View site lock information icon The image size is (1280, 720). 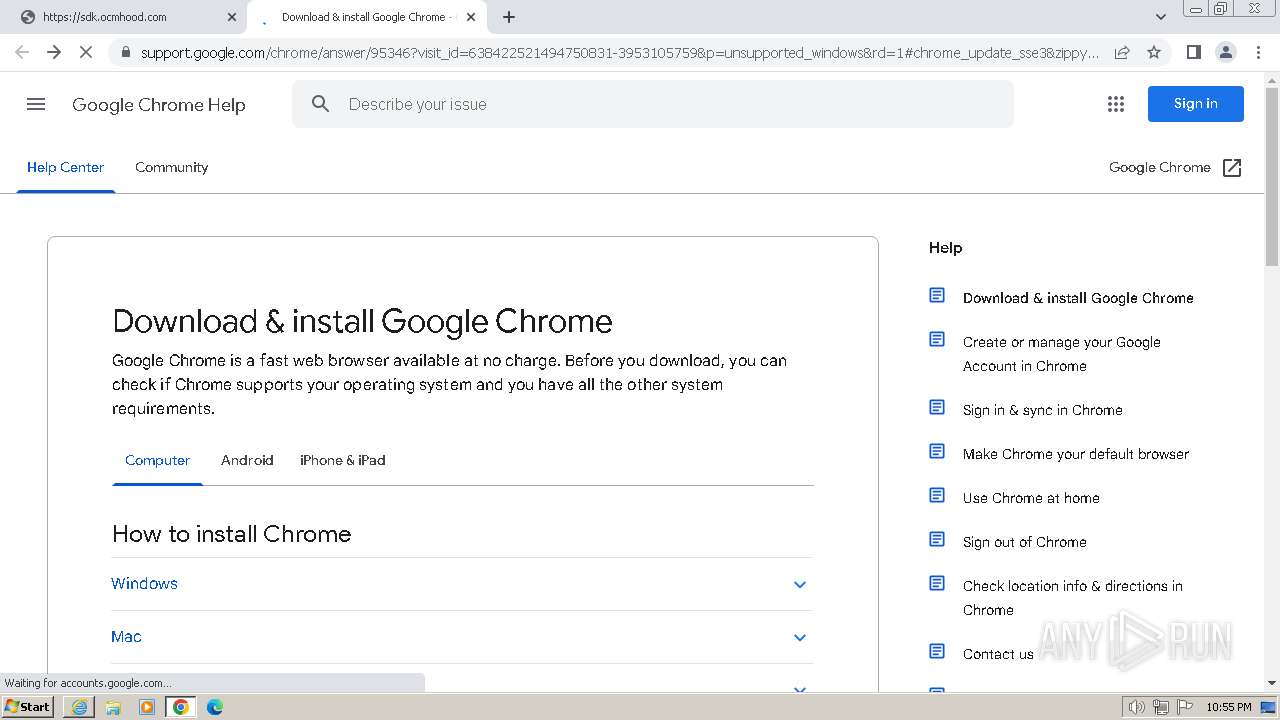point(125,52)
